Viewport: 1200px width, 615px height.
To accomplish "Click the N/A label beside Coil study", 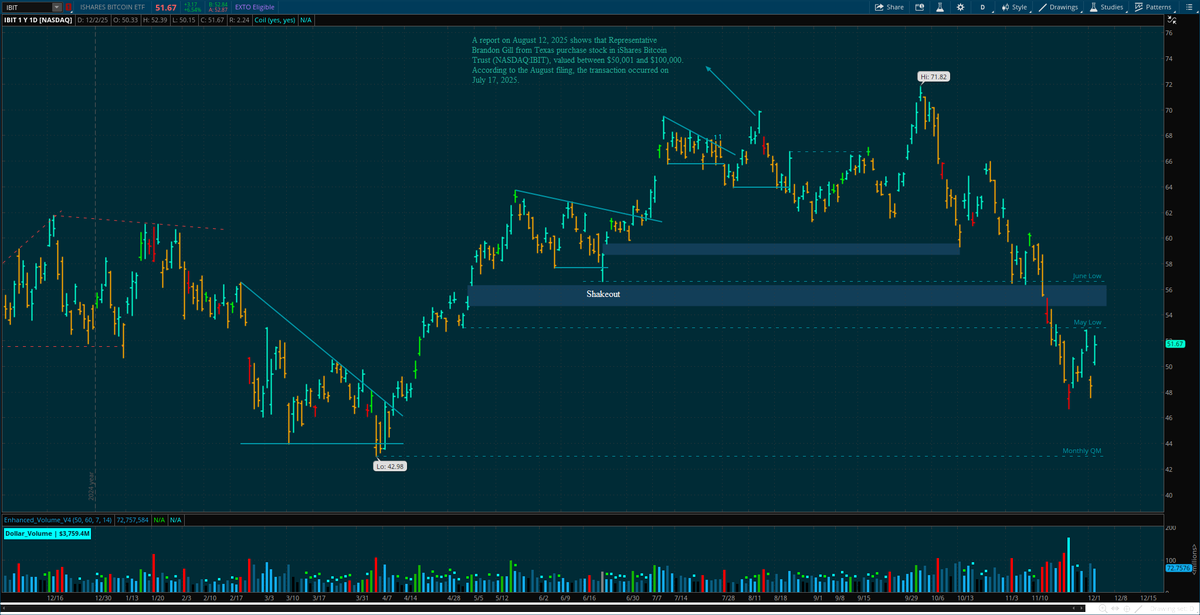I will (x=306, y=20).
